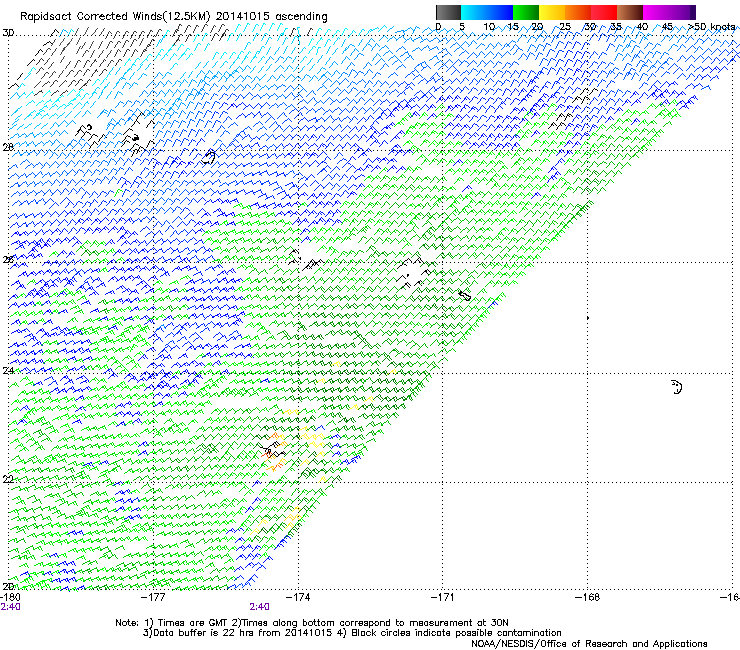Select latitude label '22' on left axis
Viewport: 740px width, 650px height.
8,479
